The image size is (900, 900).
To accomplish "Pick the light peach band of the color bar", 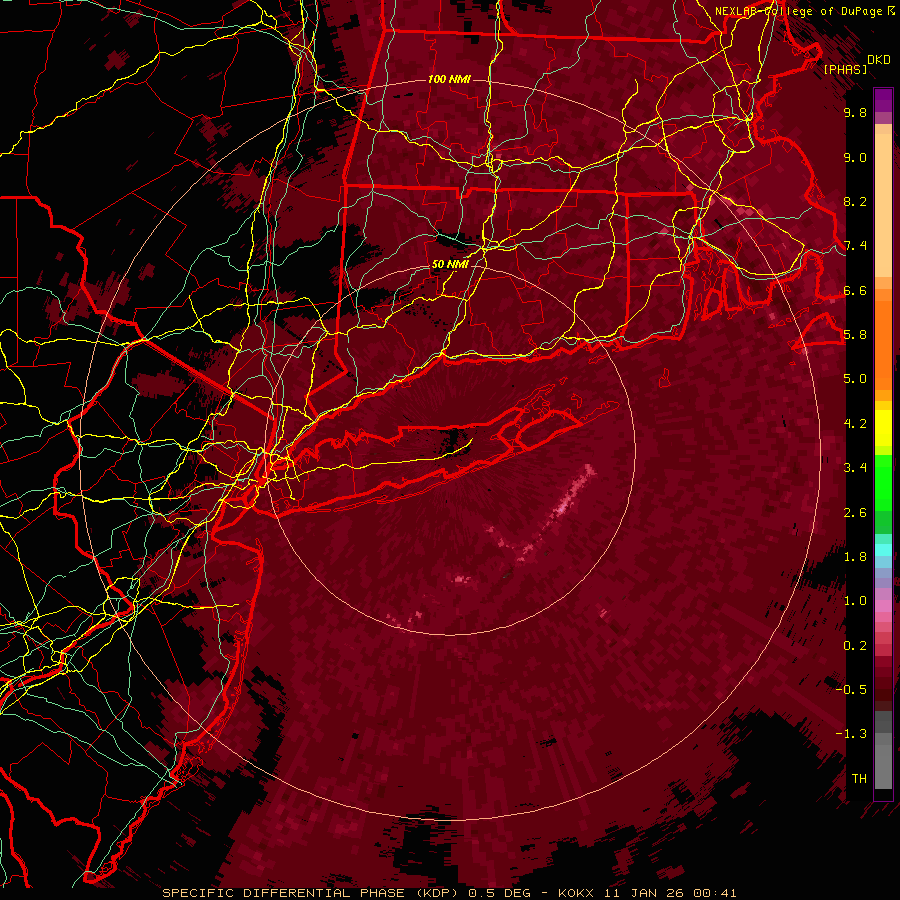I will click(883, 207).
